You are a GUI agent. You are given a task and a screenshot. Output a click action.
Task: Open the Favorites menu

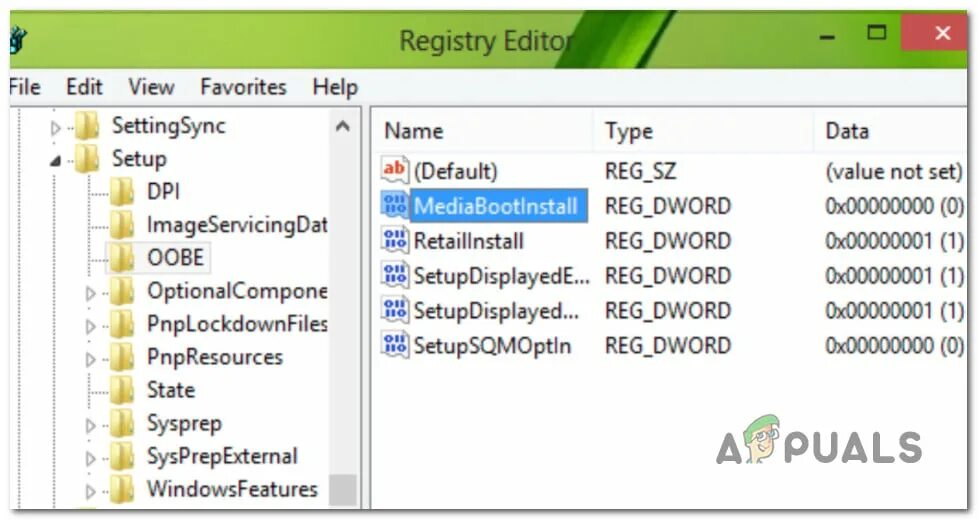pyautogui.click(x=243, y=87)
